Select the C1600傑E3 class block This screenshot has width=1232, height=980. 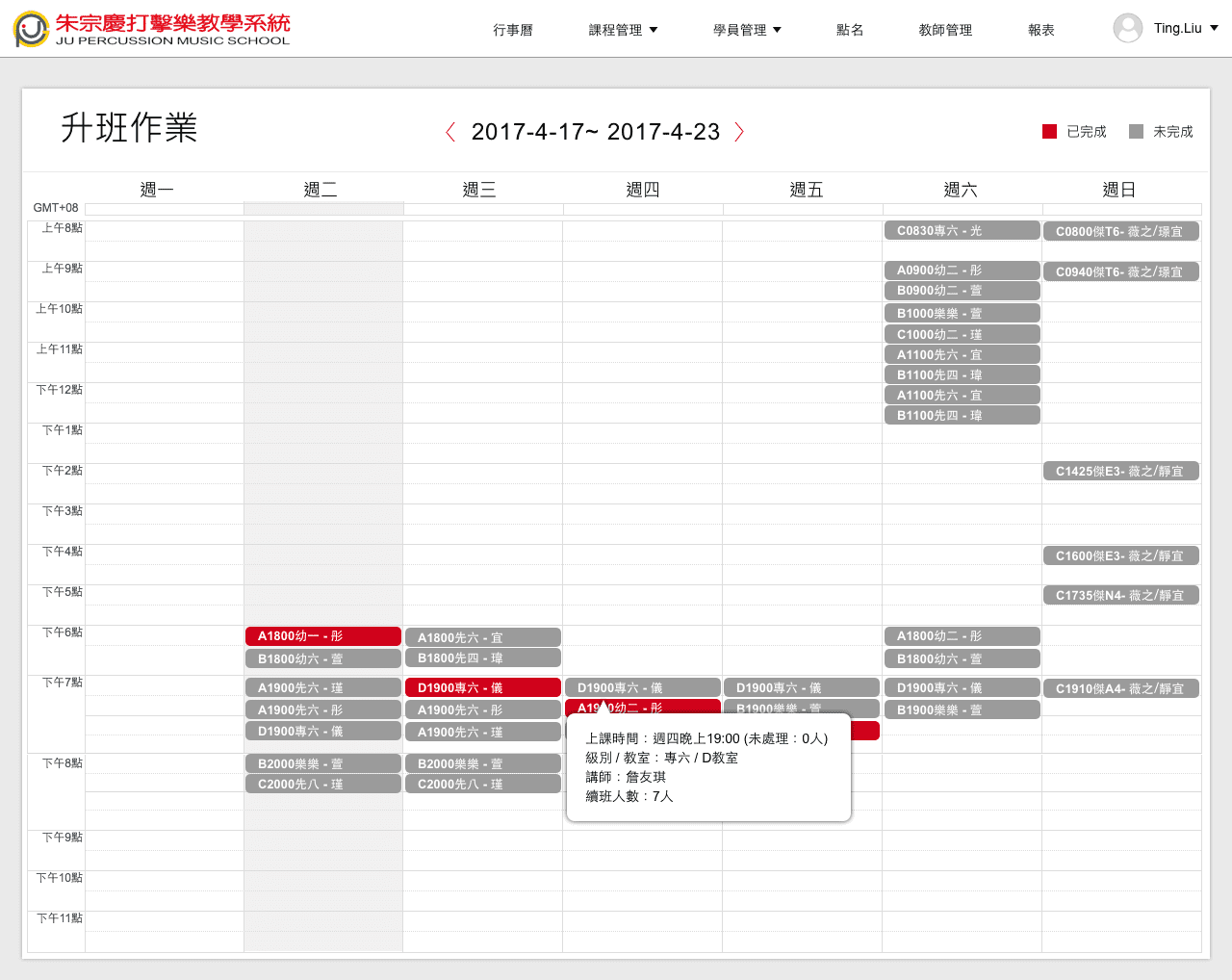(x=1121, y=556)
